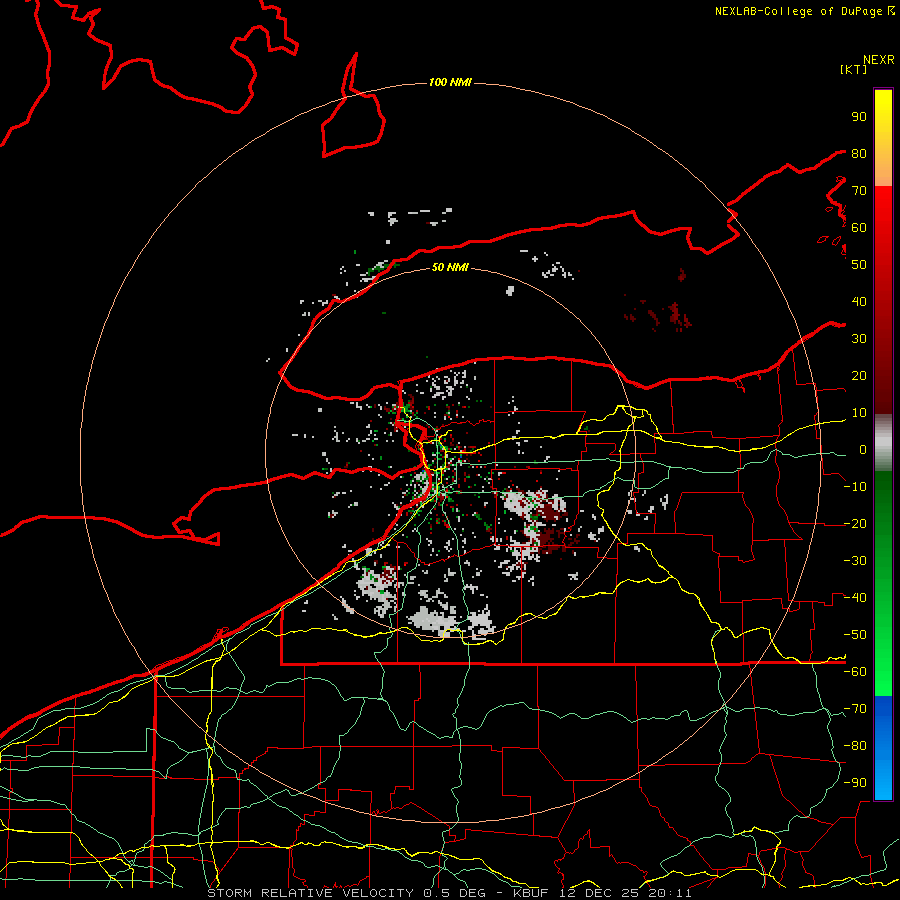Click the -80 scale value
900x900 pixels.
pyautogui.click(x=855, y=746)
